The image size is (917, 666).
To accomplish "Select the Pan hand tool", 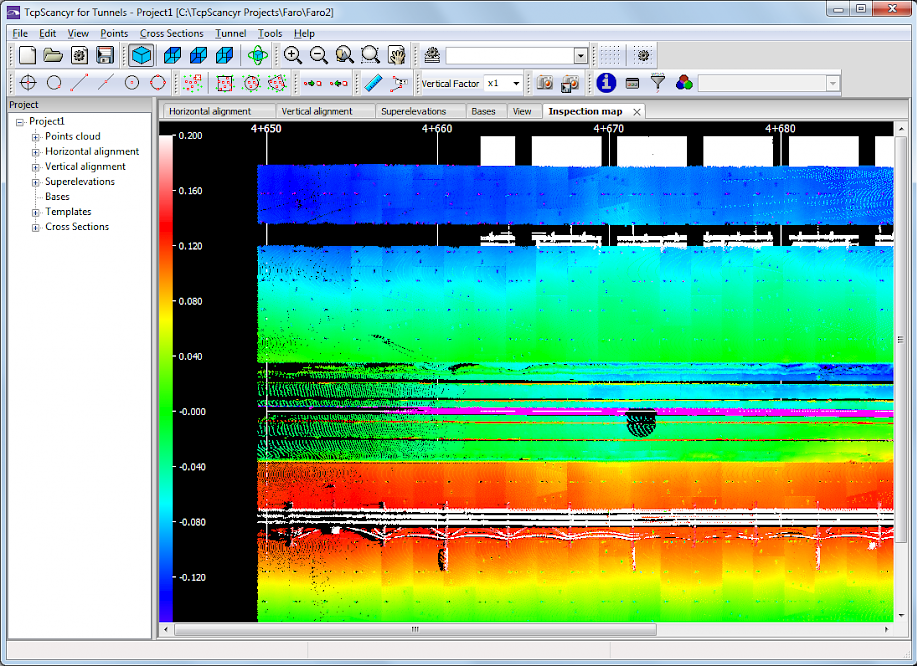I will [x=397, y=55].
